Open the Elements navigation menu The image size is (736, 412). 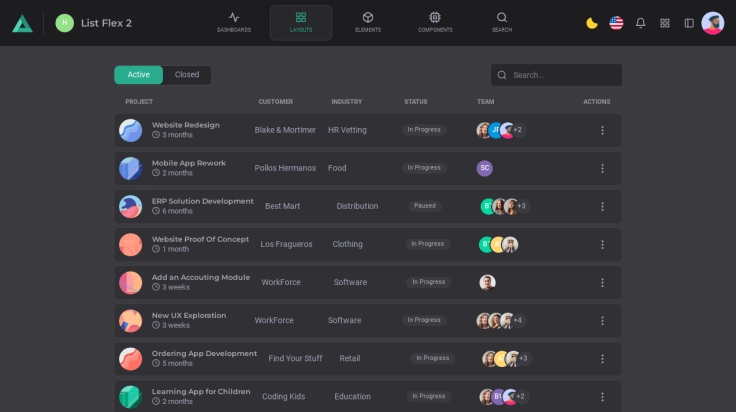[368, 22]
